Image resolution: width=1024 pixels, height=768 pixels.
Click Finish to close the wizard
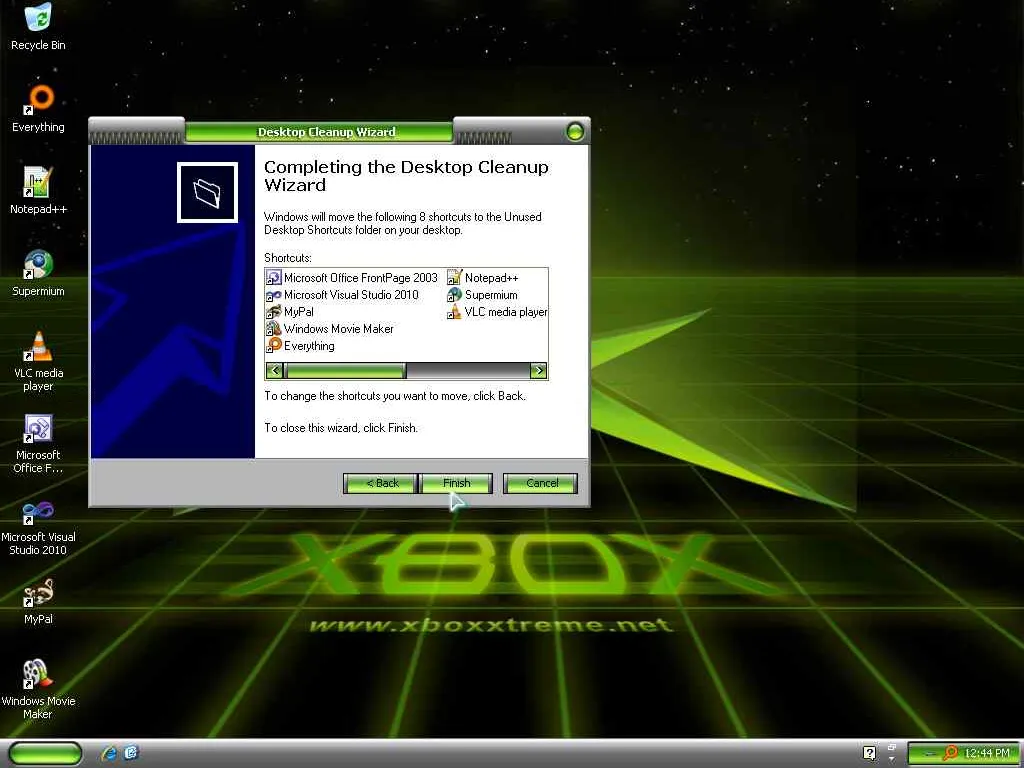(x=456, y=483)
